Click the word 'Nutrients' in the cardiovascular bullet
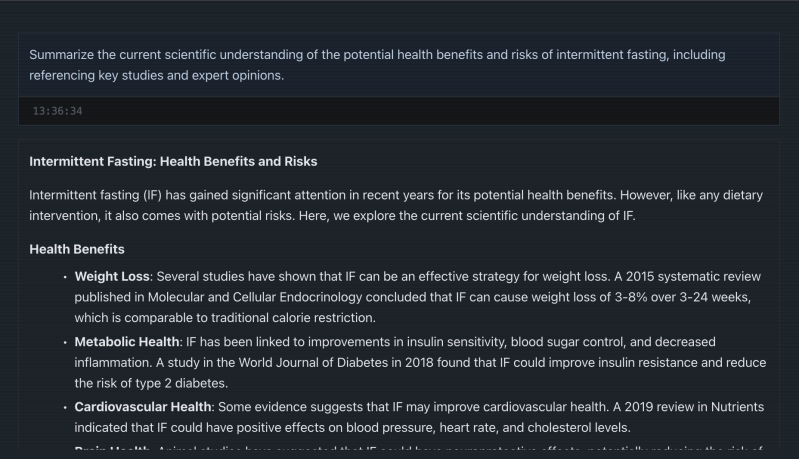 click(737, 407)
